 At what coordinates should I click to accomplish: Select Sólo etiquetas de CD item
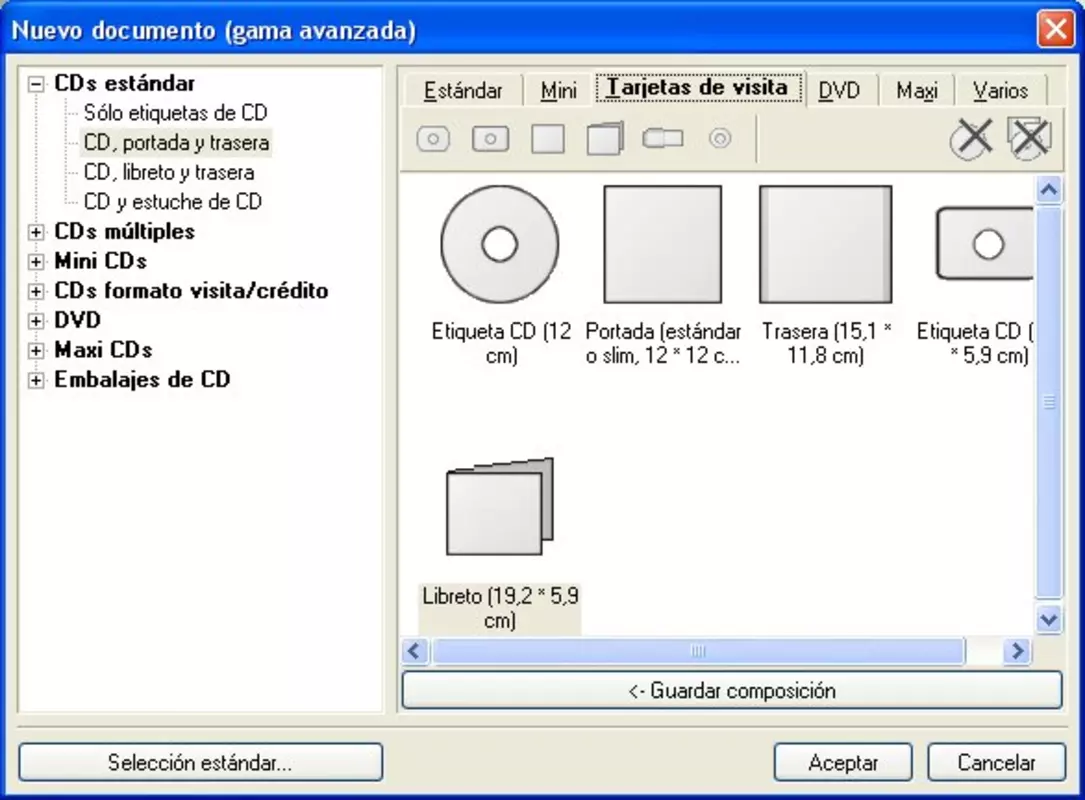point(175,113)
